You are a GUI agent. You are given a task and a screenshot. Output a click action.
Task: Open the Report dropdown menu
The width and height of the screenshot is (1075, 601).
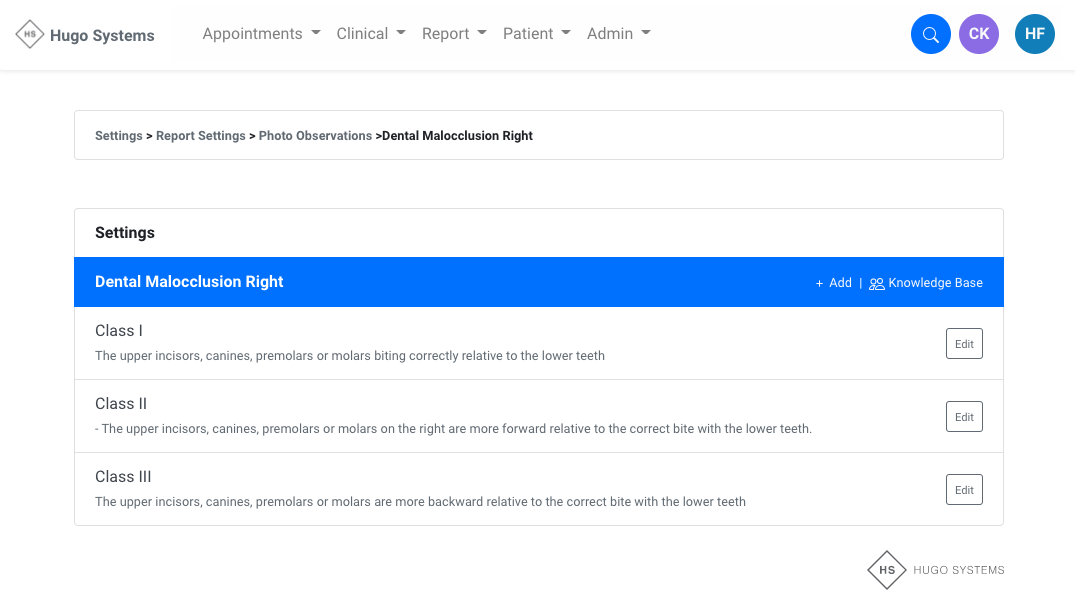point(454,34)
